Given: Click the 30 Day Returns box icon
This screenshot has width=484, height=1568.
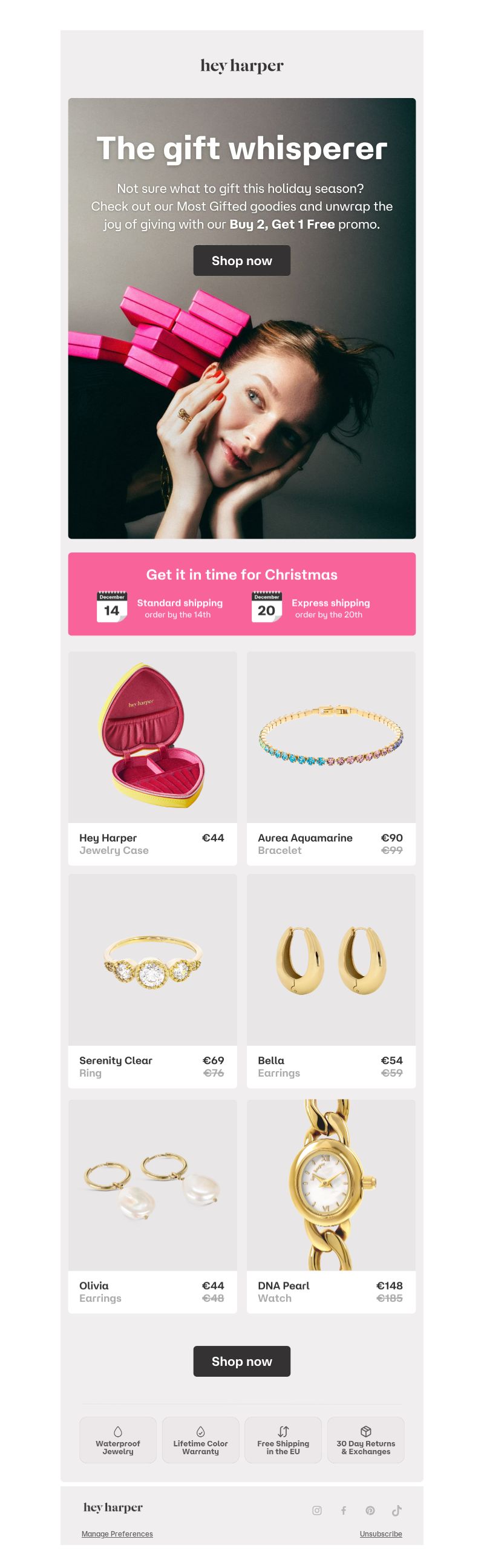Looking at the screenshot, I should (x=366, y=1431).
